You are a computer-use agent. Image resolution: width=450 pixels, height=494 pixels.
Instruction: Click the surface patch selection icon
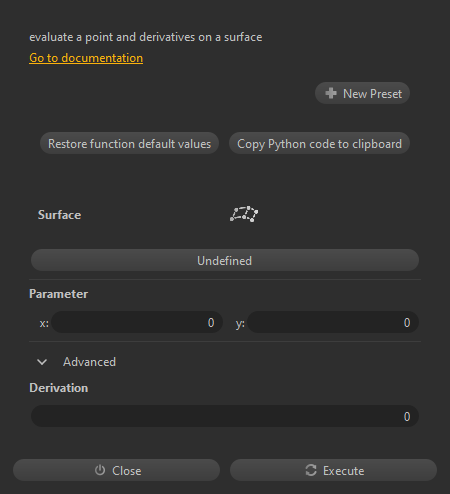[244, 214]
